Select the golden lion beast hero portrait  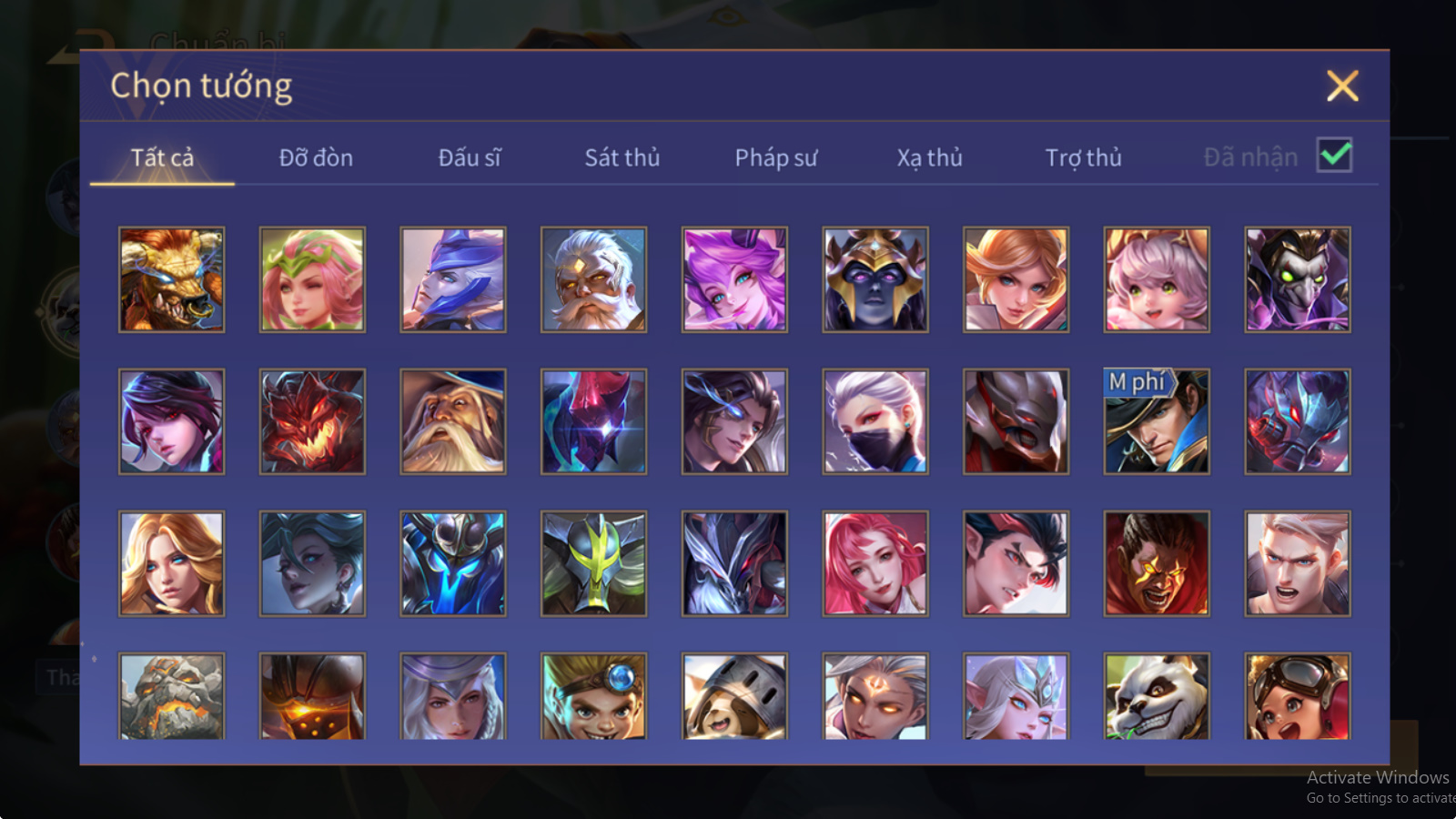pos(171,279)
